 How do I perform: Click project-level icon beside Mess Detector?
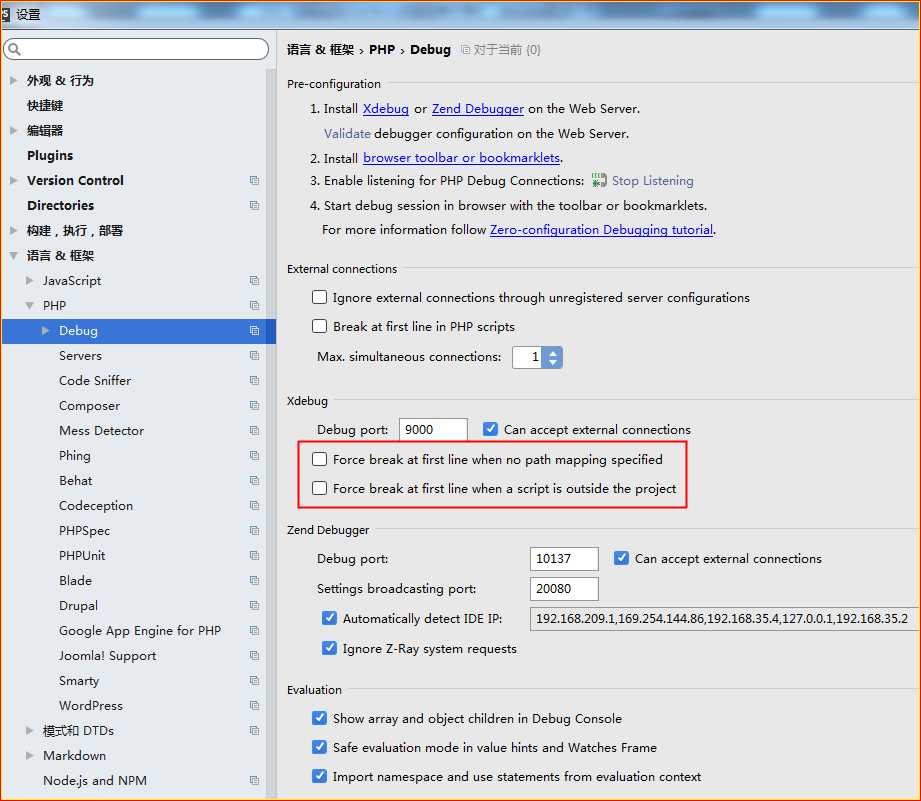point(254,430)
